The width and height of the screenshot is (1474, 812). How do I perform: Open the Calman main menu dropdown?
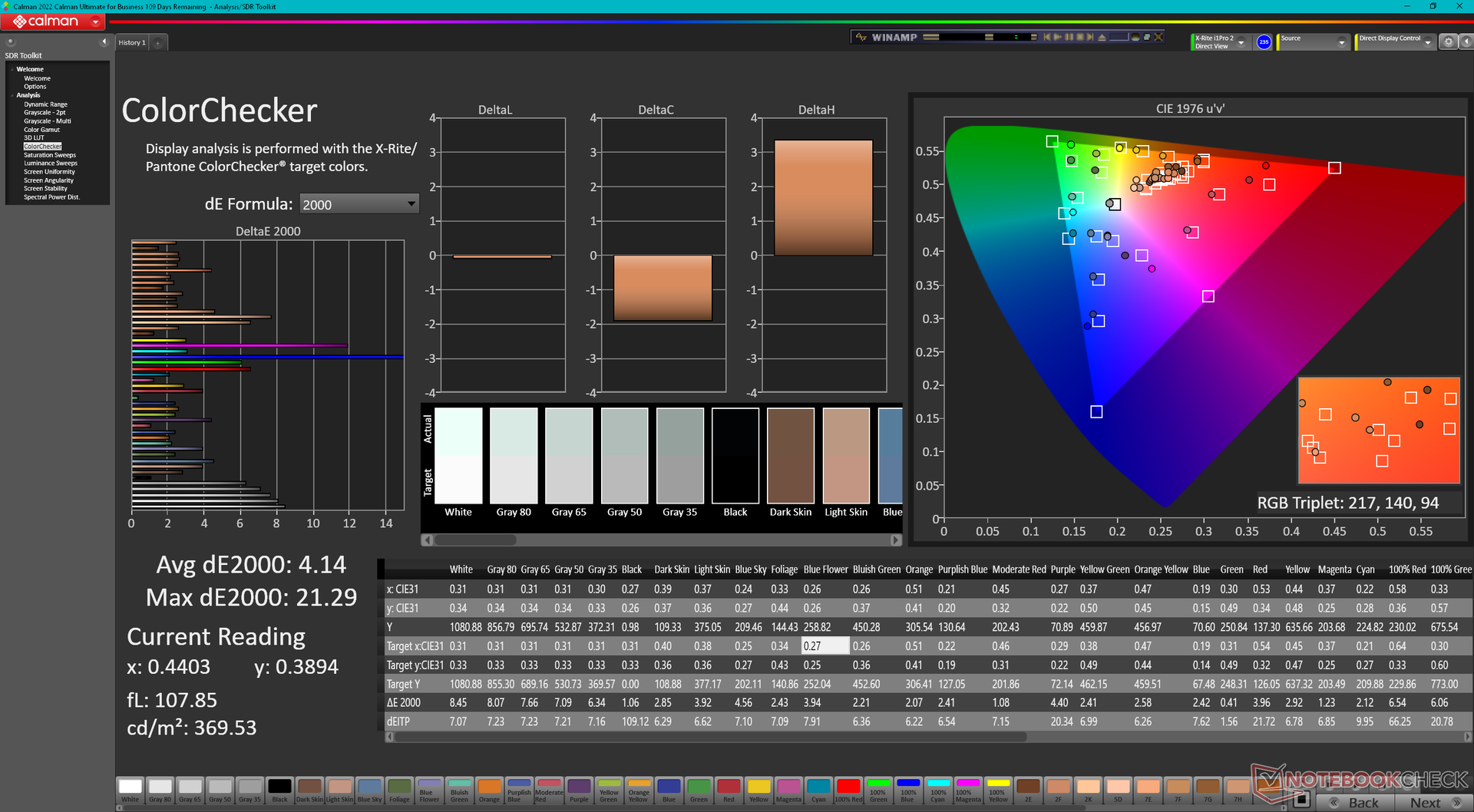(x=96, y=21)
